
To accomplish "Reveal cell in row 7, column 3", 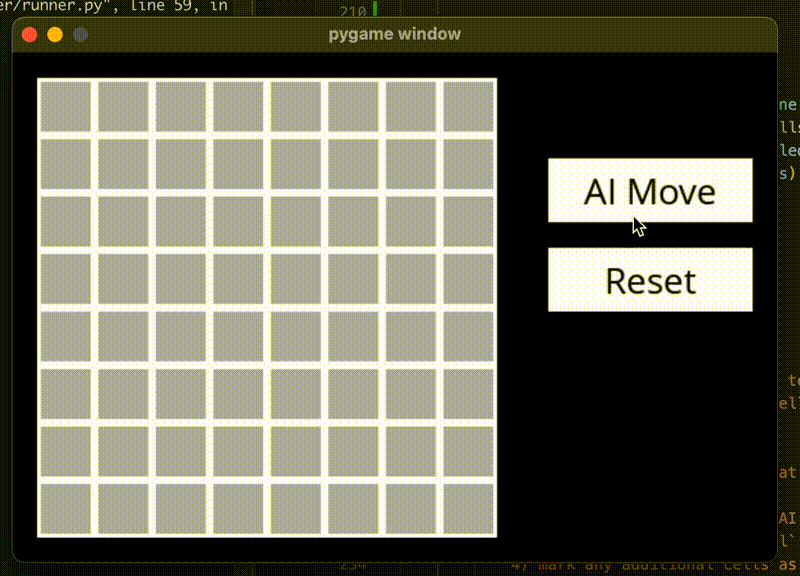I will 181,452.
